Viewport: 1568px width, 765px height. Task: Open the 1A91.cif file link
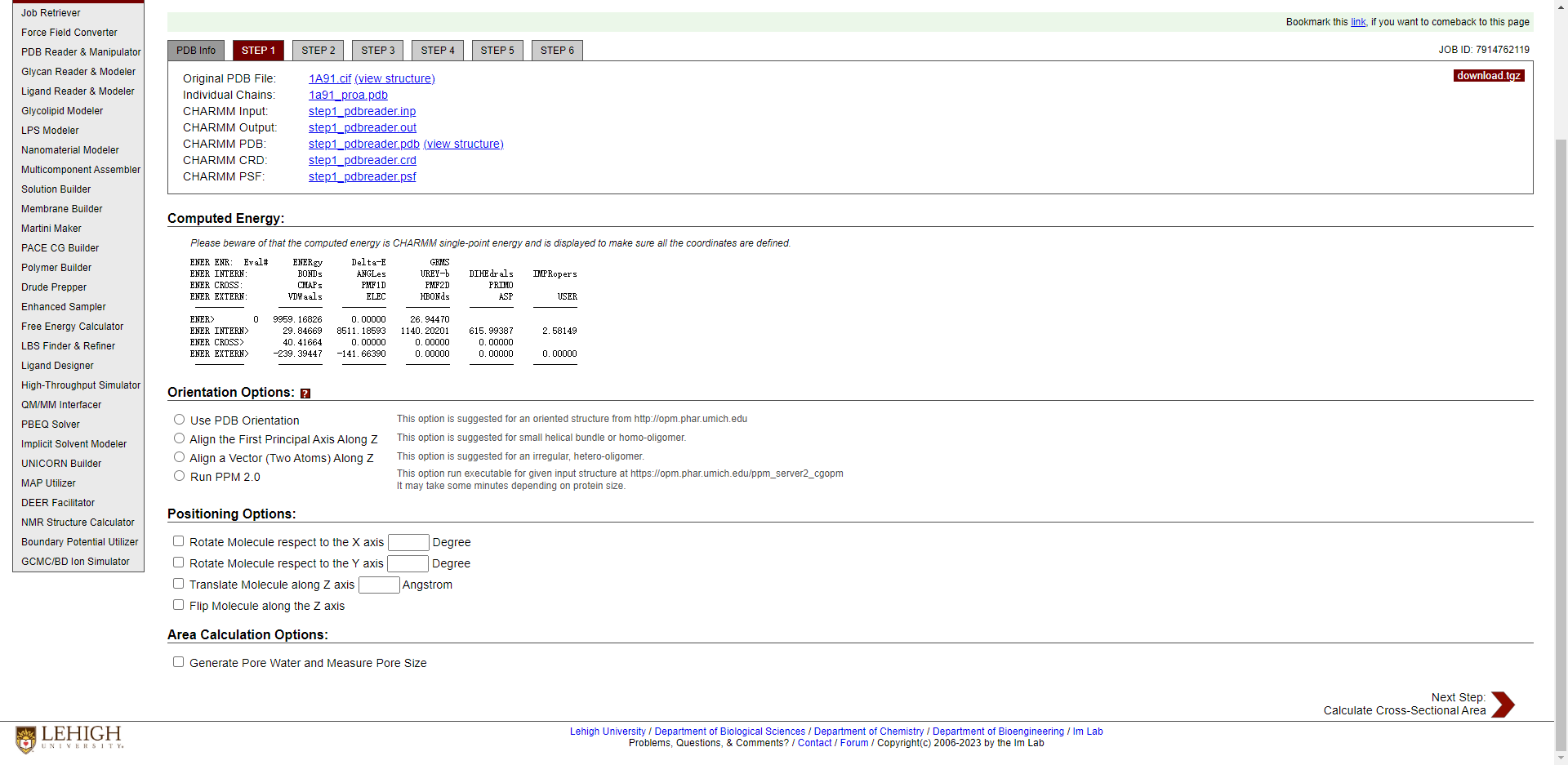pyautogui.click(x=329, y=78)
